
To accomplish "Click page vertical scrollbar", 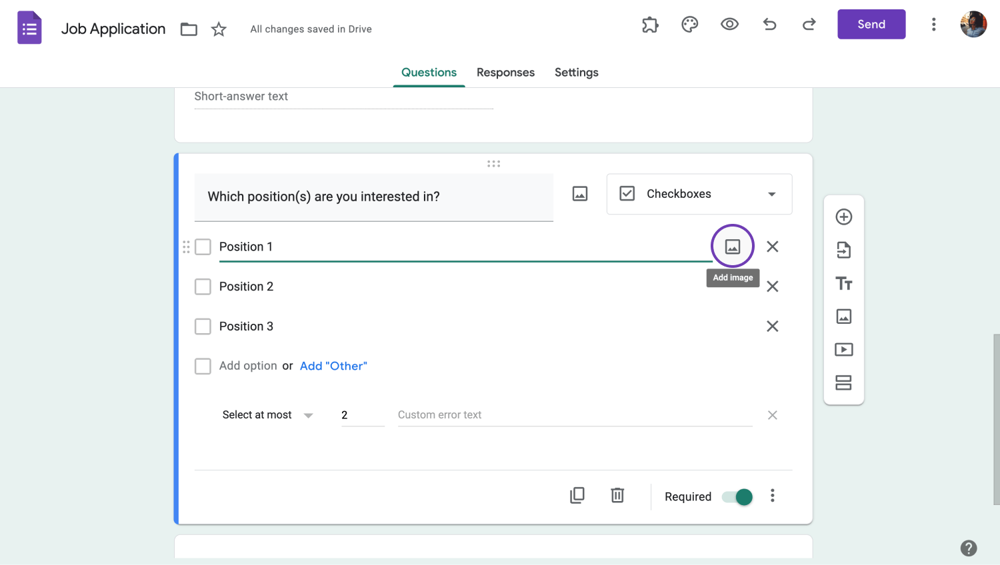I will (996, 419).
